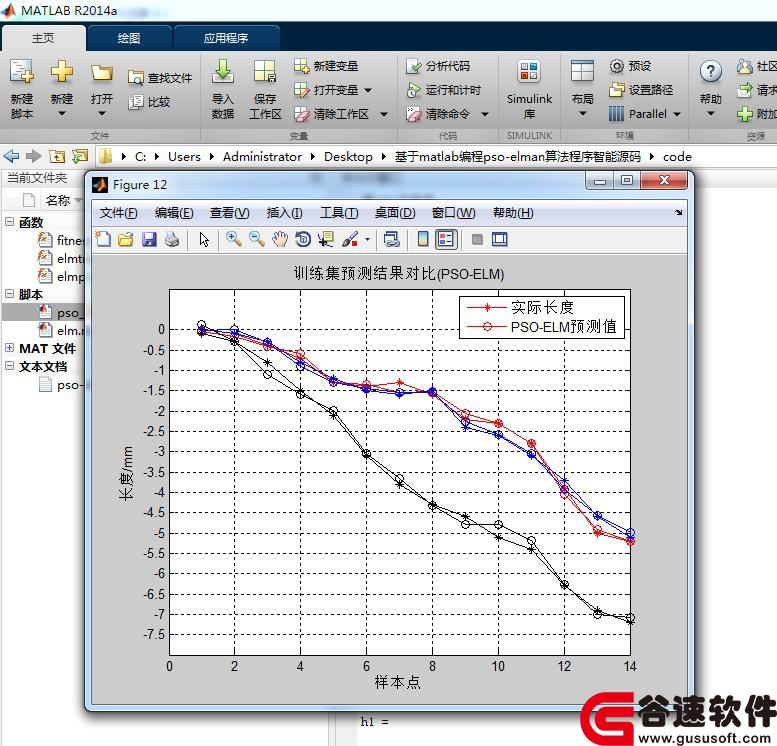The height and width of the screenshot is (746, 777).
Task: Click the forward arrow in the address bar
Action: (x=33, y=157)
